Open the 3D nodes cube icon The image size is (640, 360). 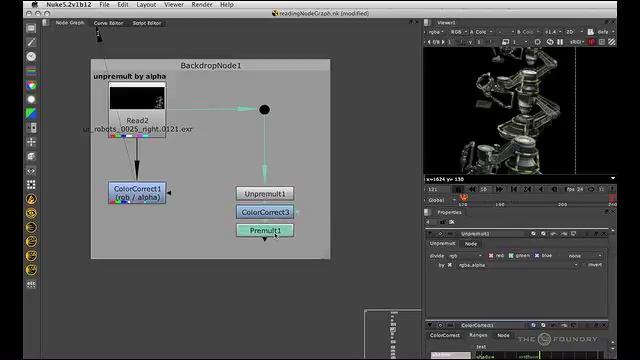[x=31, y=156]
